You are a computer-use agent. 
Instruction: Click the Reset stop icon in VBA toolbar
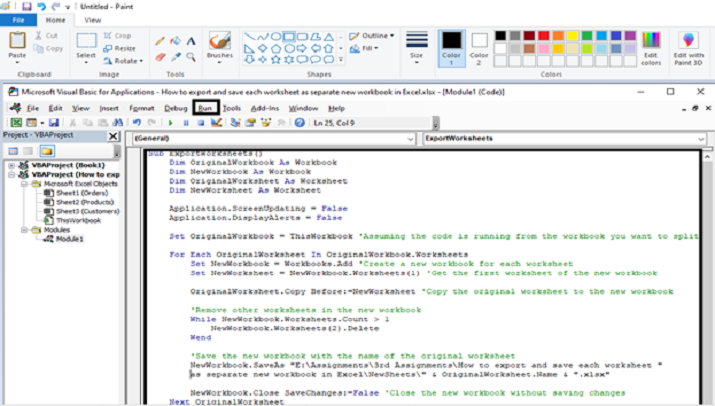click(201, 123)
